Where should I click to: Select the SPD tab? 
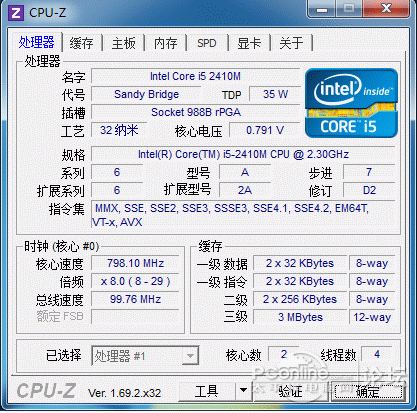point(207,43)
